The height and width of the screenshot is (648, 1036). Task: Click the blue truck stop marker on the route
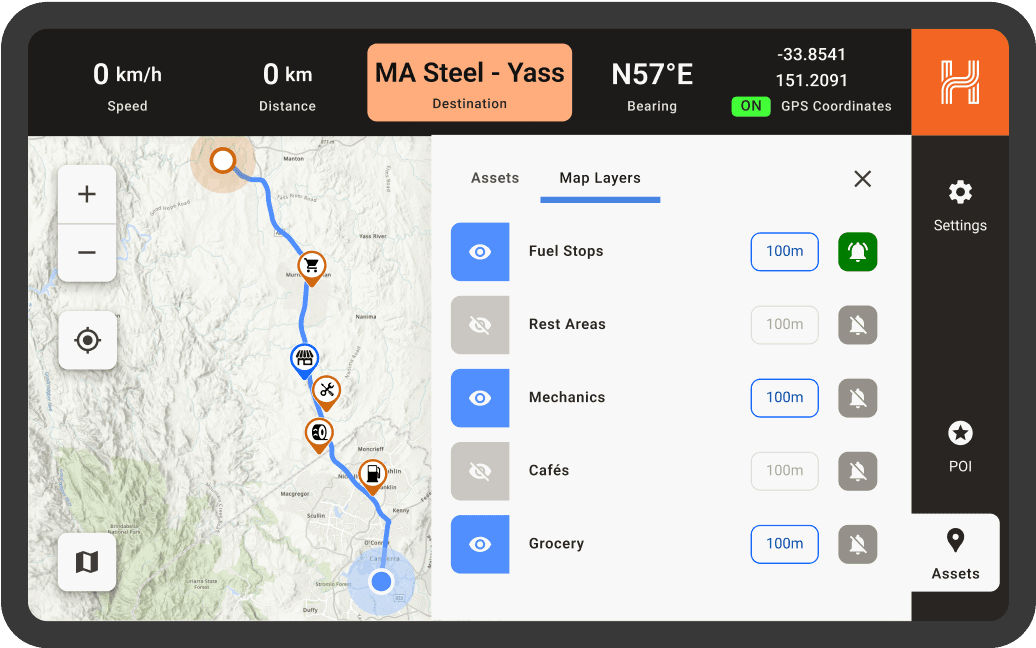point(305,358)
